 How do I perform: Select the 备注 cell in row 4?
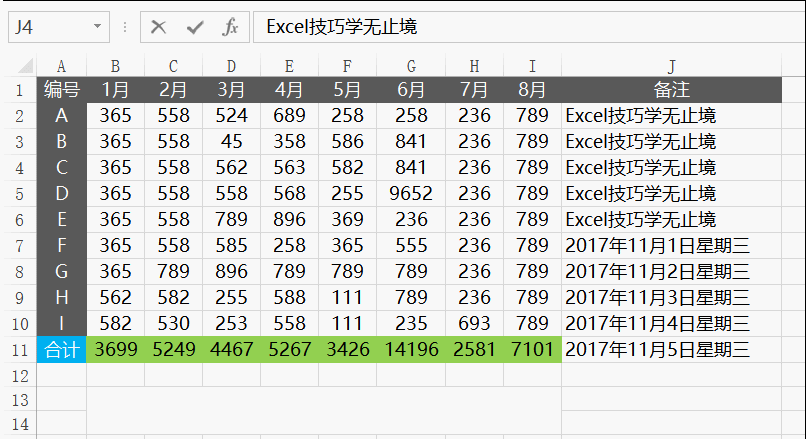671,168
